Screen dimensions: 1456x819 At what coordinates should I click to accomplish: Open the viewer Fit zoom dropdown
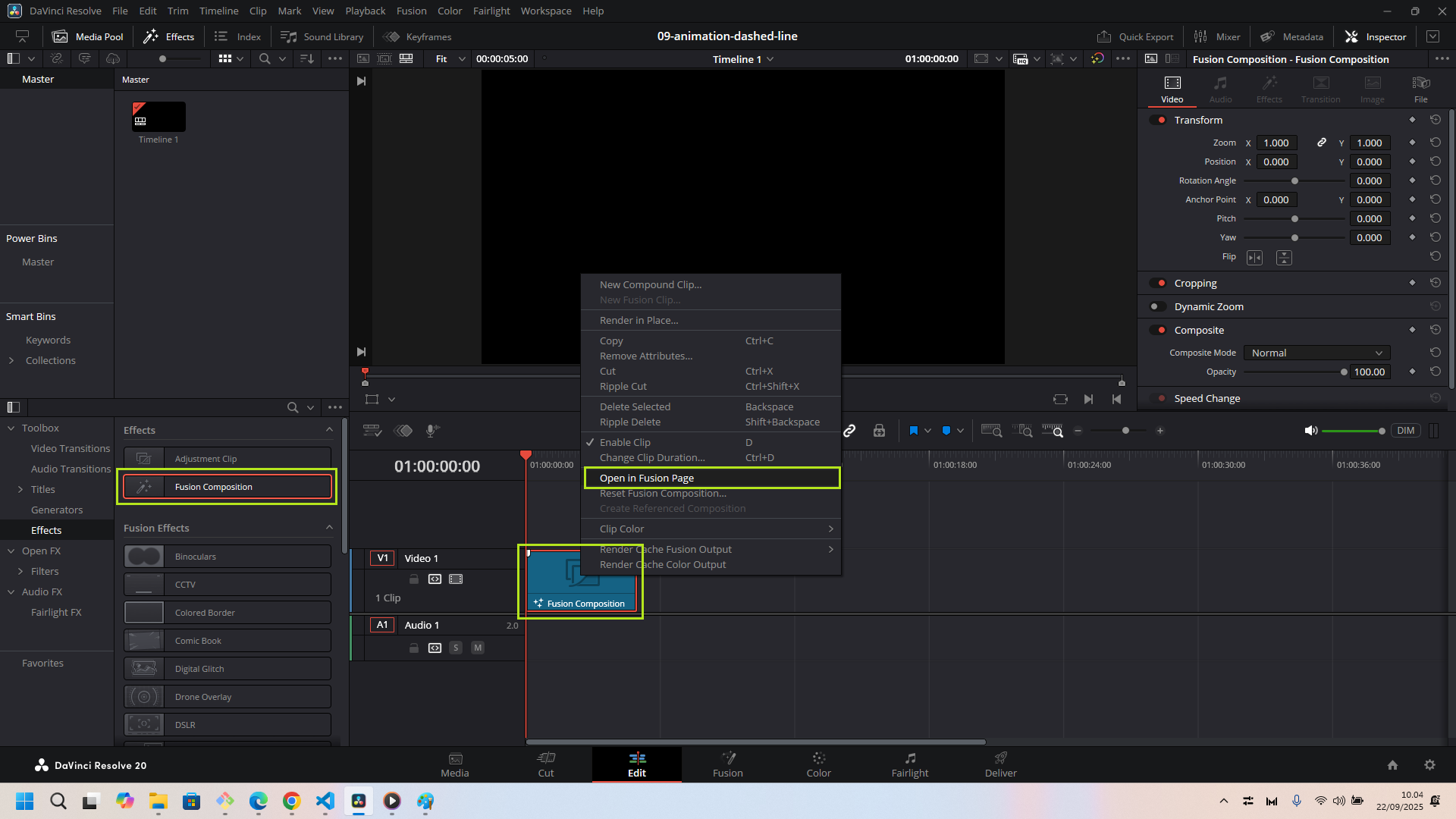click(450, 58)
